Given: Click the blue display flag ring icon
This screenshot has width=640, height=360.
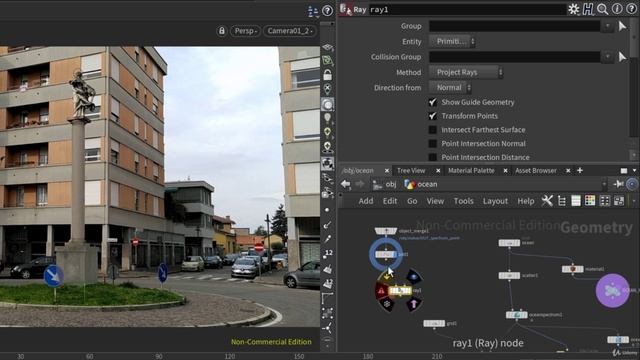Looking at the screenshot, I should pos(414,277).
